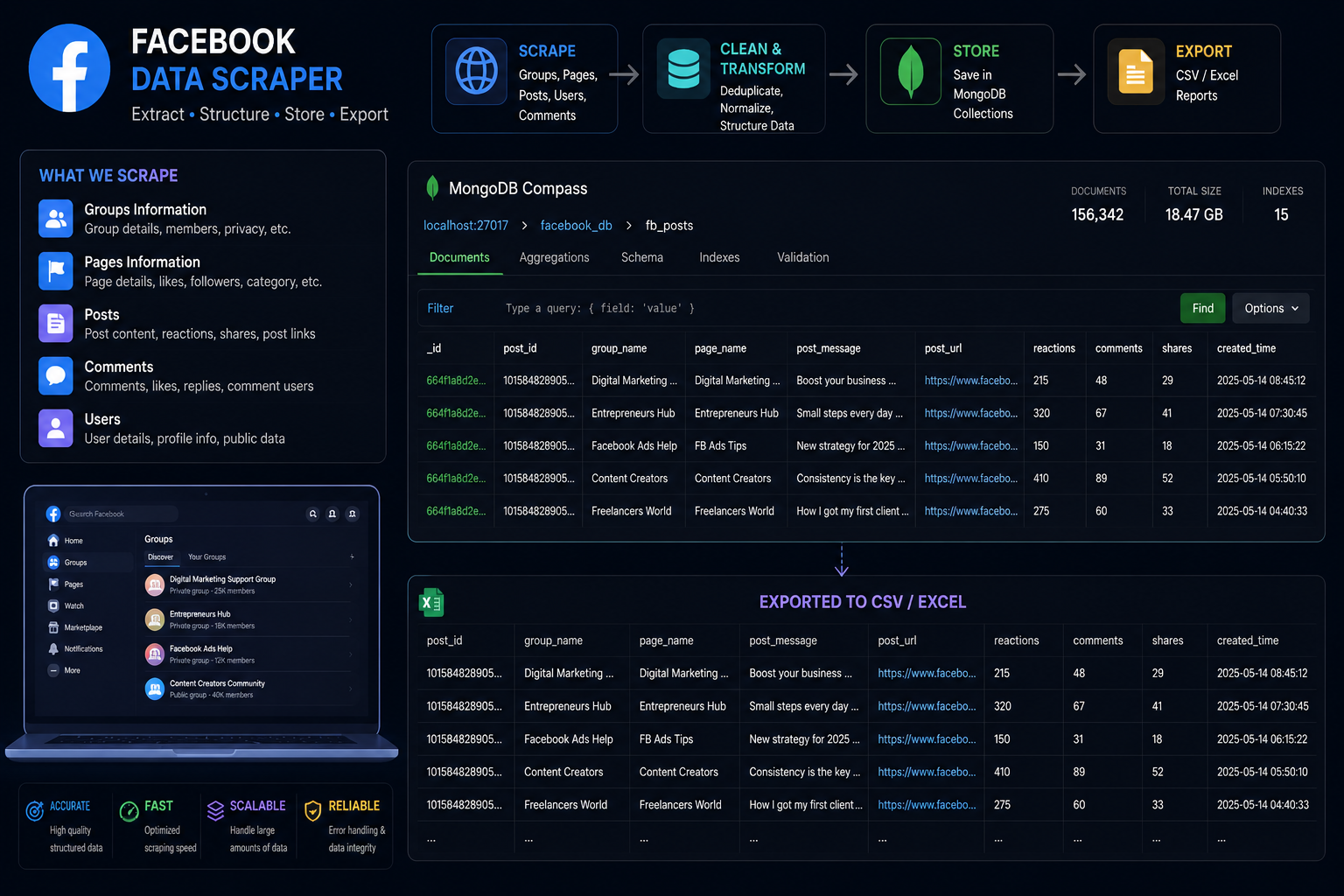The width and height of the screenshot is (1344, 896).
Task: Select the first row's green _id value in Compass
Action: point(456,381)
